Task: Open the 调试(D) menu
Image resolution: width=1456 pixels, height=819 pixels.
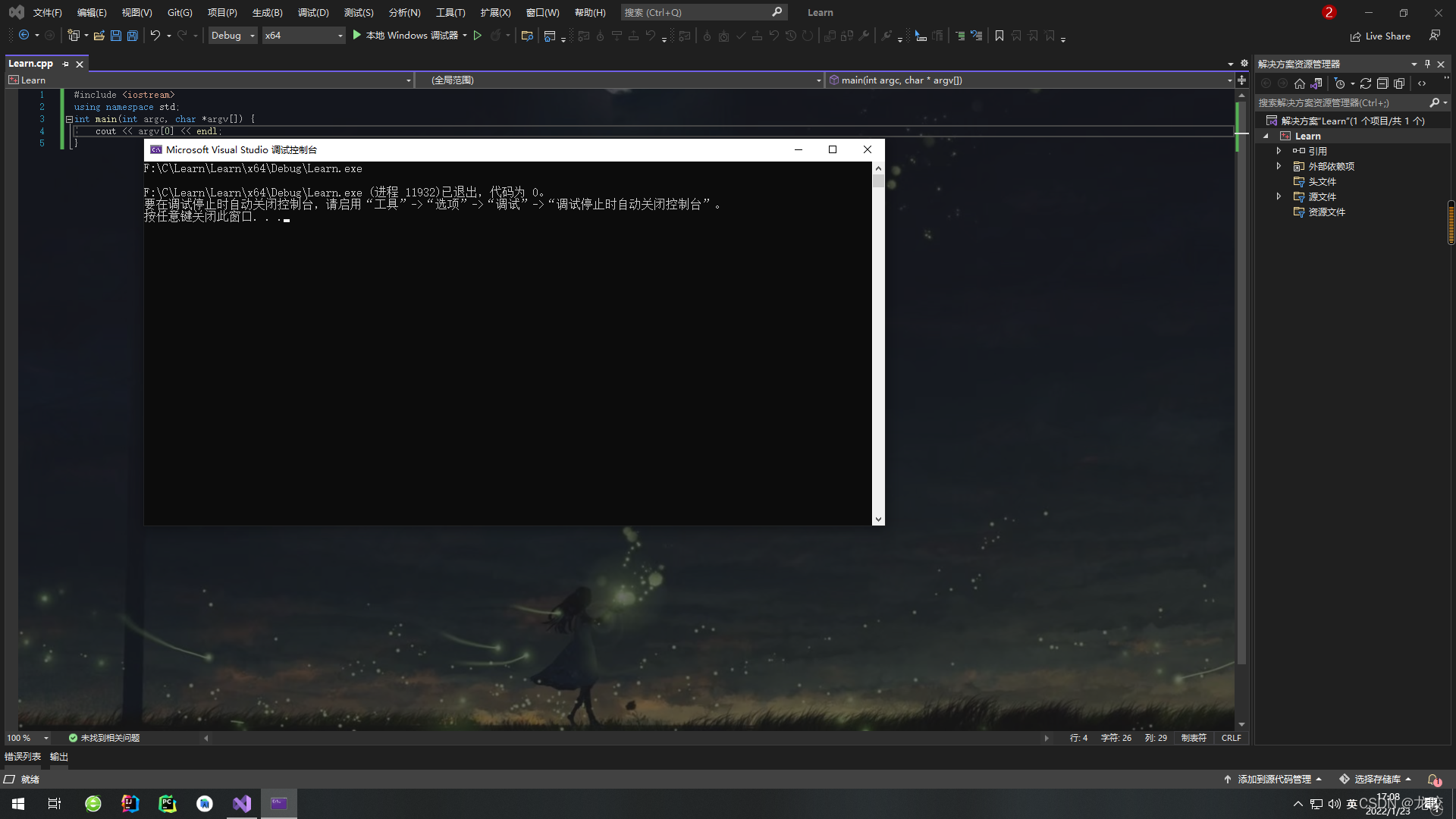Action: (313, 12)
